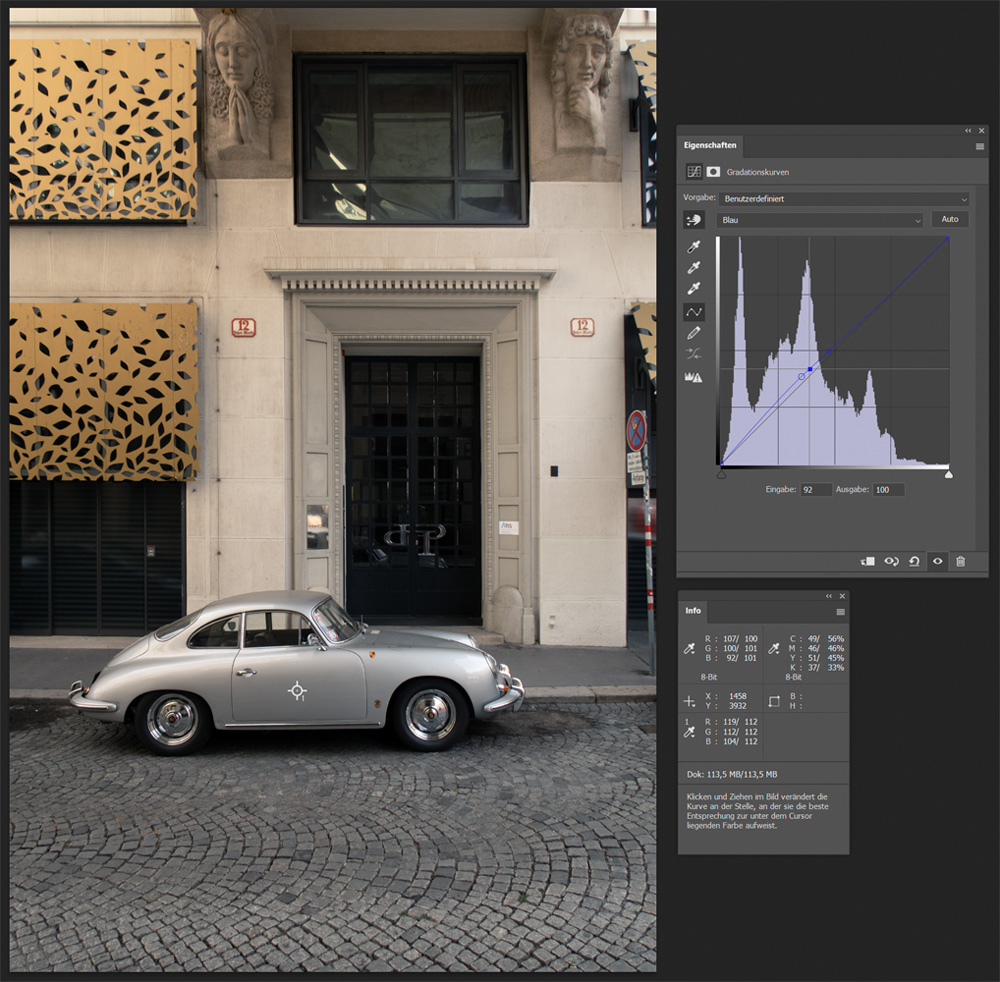The width and height of the screenshot is (1000, 982).
Task: Close the Eigenschaften panel
Action: 982,131
